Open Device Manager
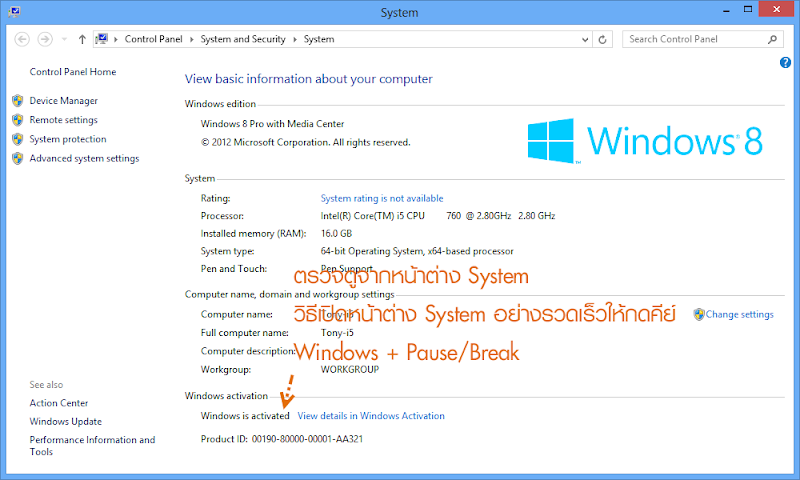 (63, 100)
